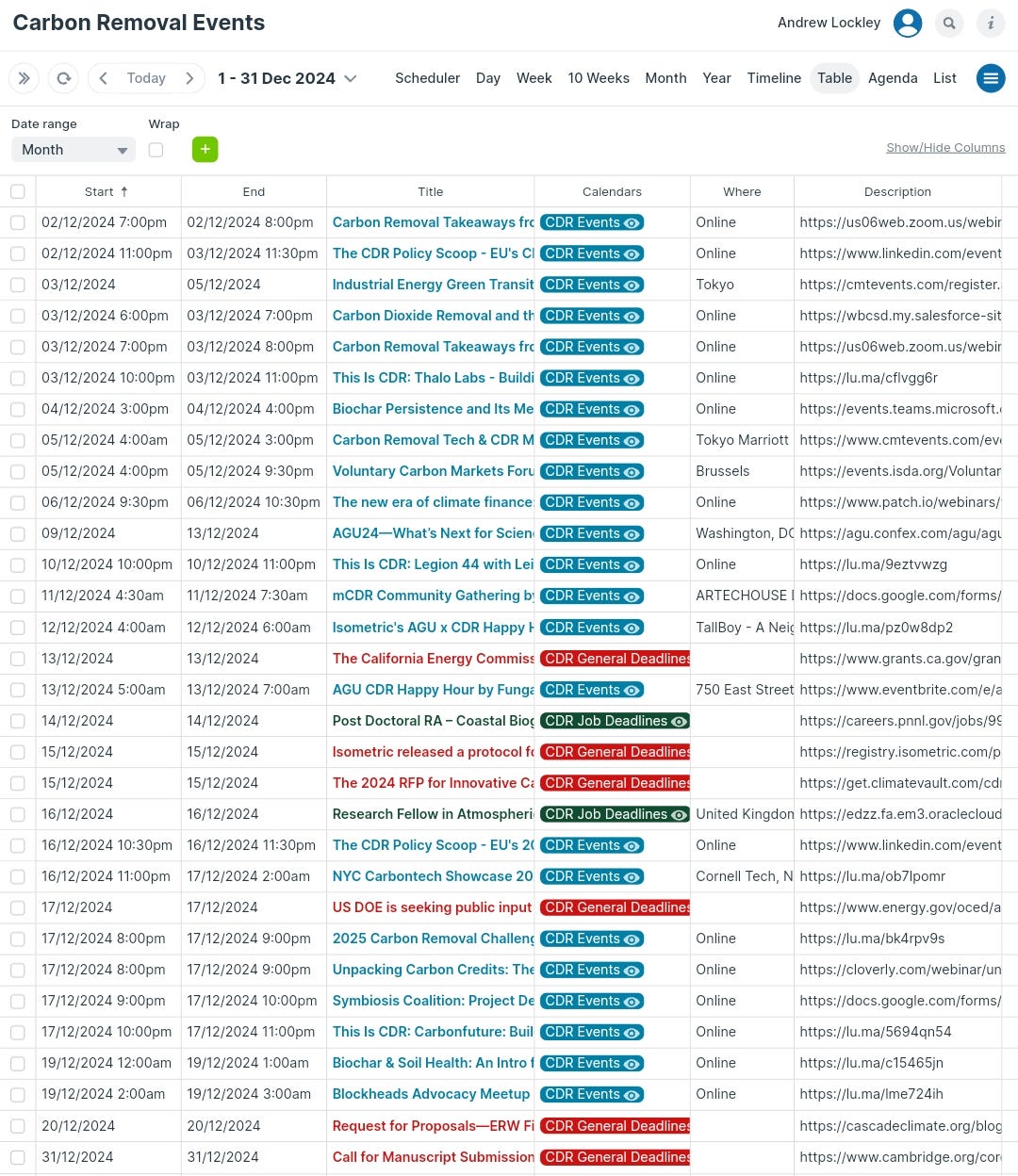Screen dimensions: 1018x1176
Task: Switch to Week view
Action: tap(534, 78)
